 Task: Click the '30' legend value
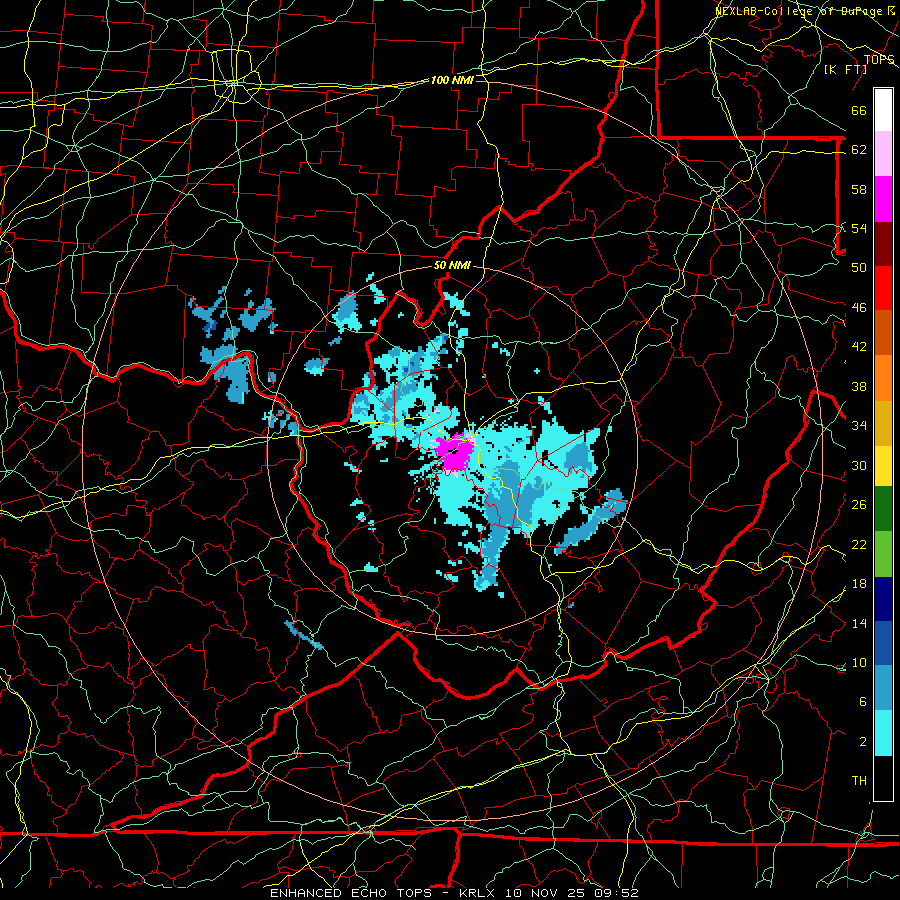859,465
